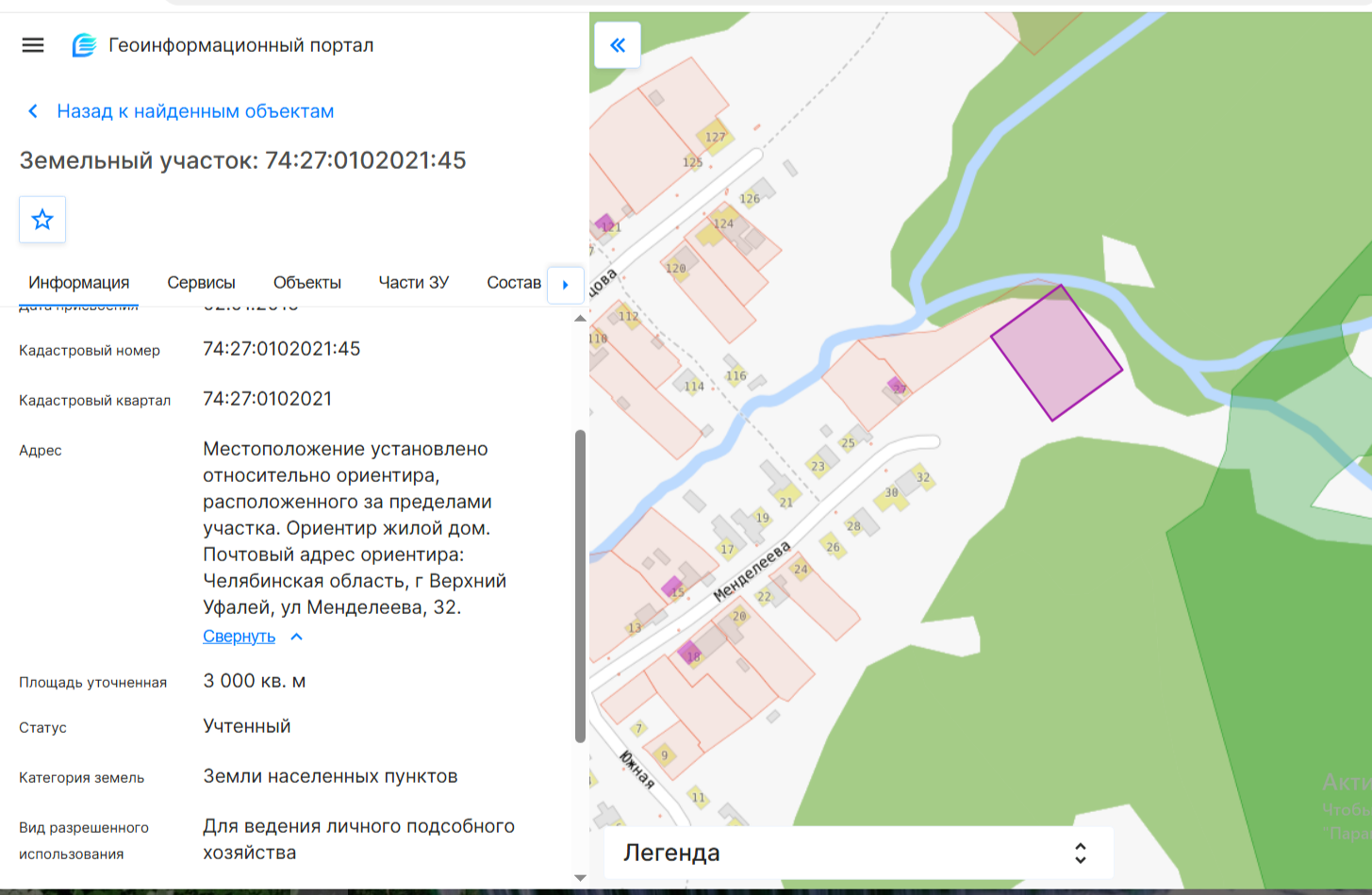Image resolution: width=1372 pixels, height=895 pixels.
Task: Click building number 32 on map
Action: click(923, 477)
